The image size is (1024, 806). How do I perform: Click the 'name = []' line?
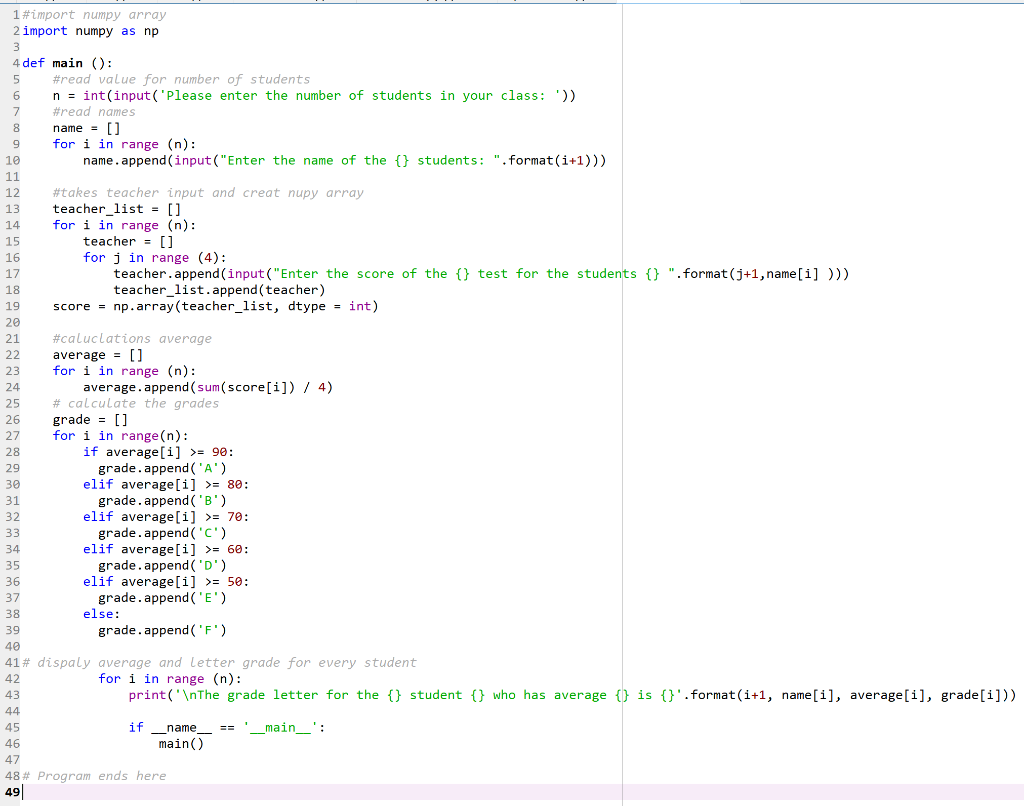[86, 128]
